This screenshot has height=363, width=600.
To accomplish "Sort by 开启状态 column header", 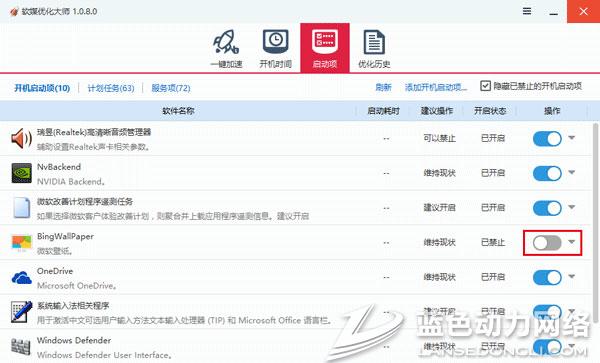I will [490, 111].
